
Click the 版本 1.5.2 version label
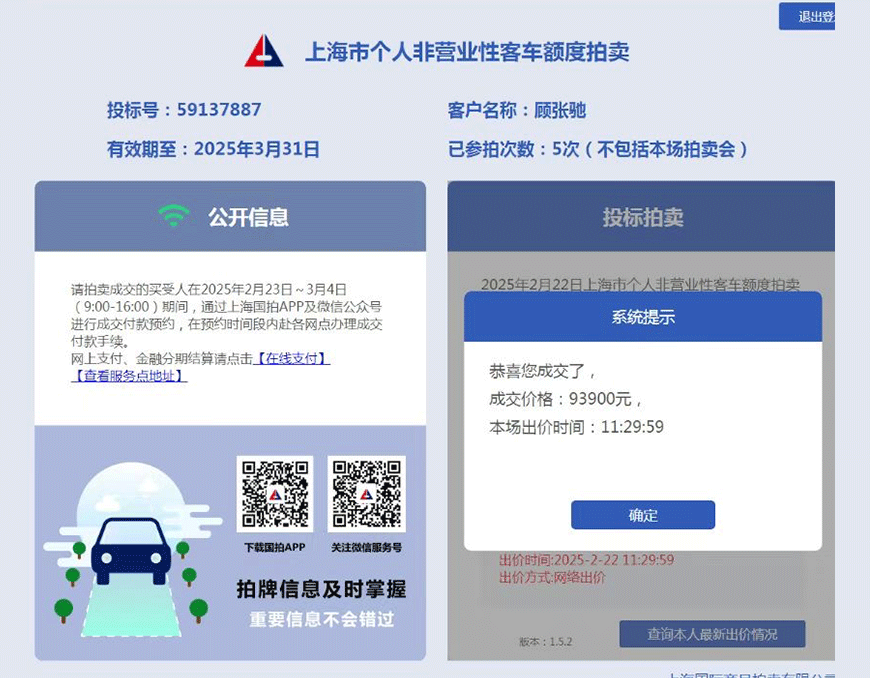coord(545,641)
